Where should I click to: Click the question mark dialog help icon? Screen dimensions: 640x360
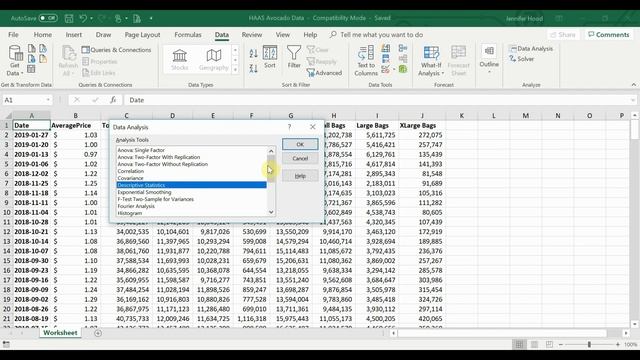coord(289,127)
